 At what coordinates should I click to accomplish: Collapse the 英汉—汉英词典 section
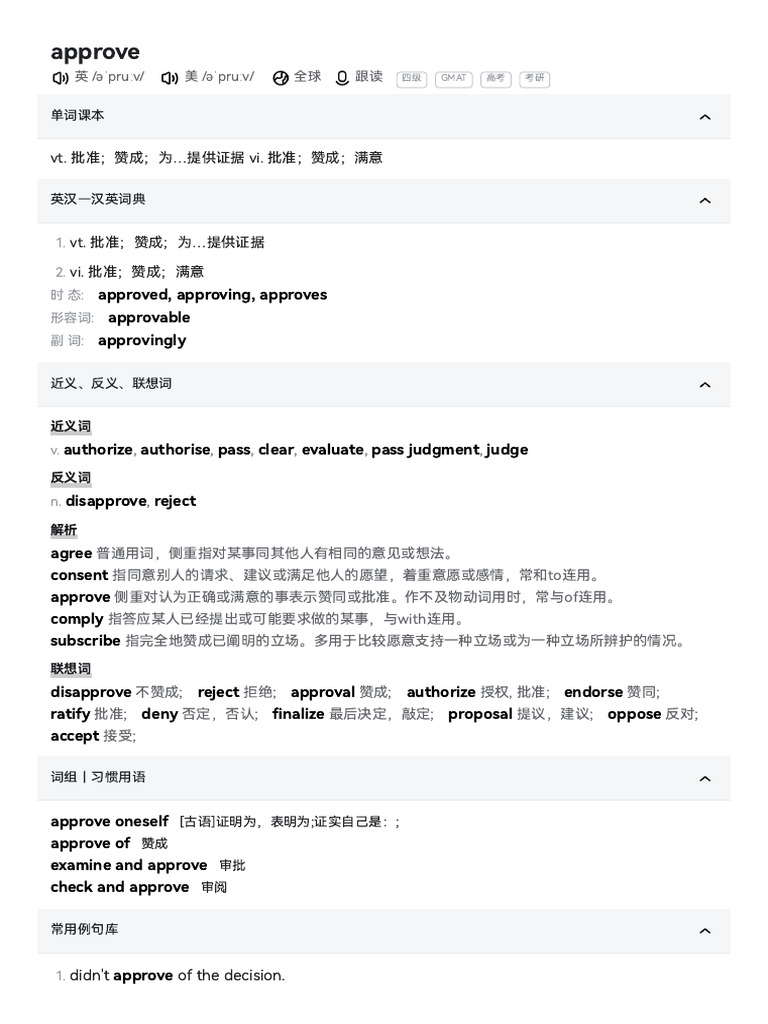(x=705, y=200)
